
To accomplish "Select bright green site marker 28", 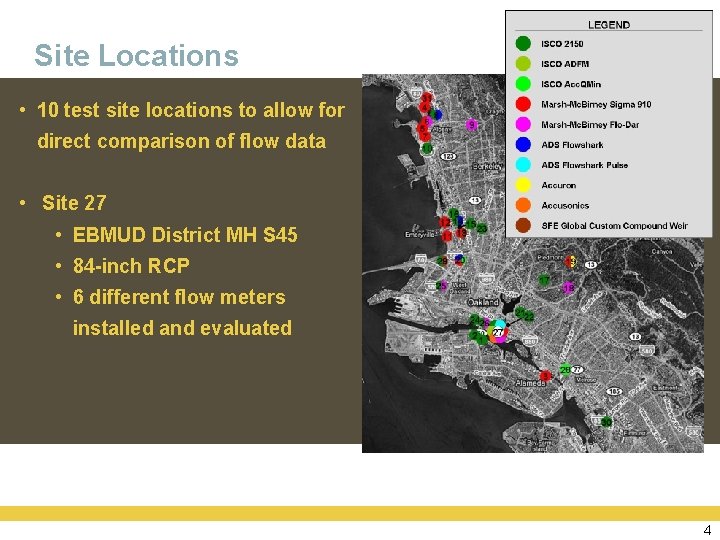I will coord(565,370).
